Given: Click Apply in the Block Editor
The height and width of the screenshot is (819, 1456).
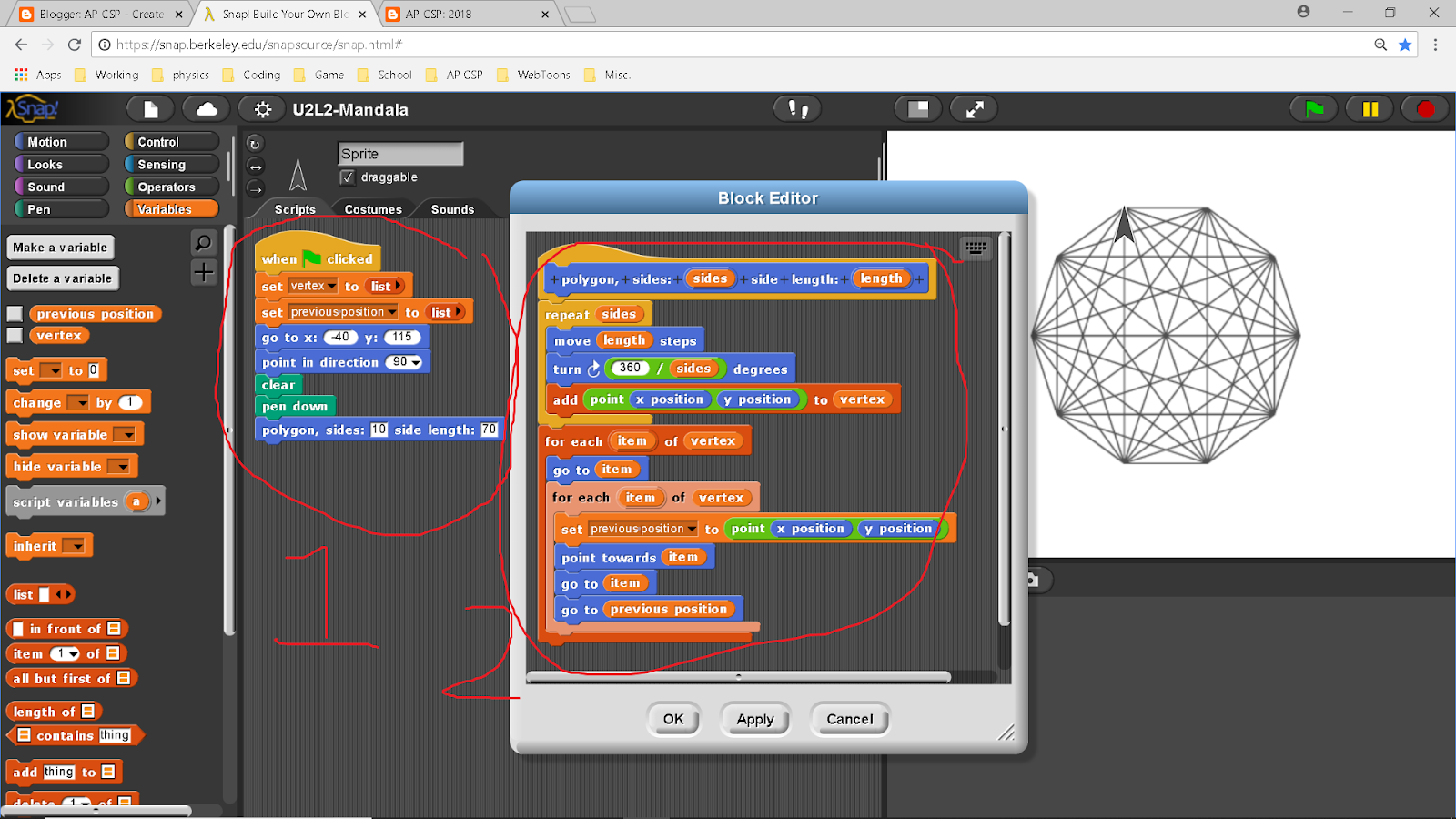Looking at the screenshot, I should click(x=754, y=719).
